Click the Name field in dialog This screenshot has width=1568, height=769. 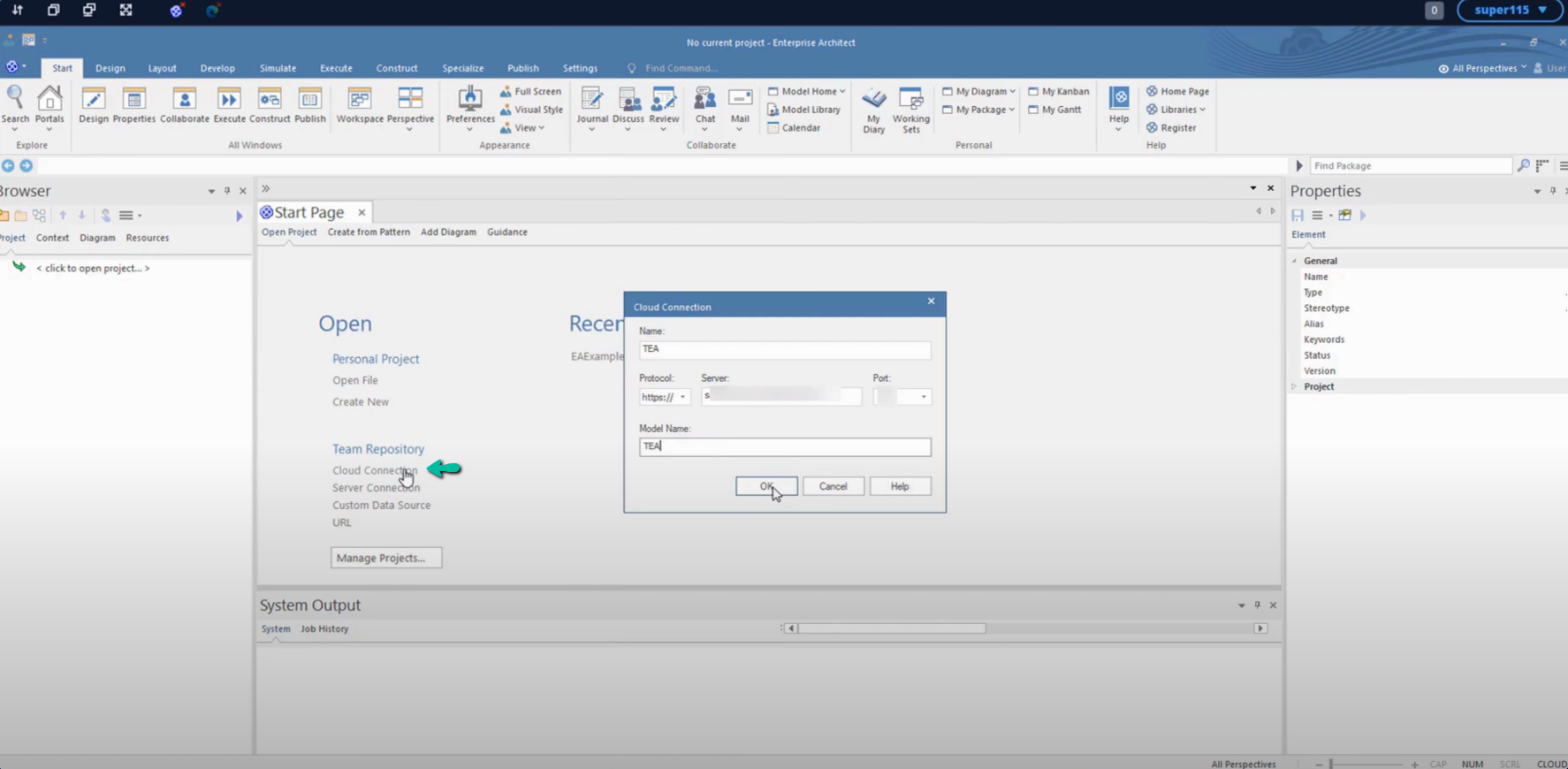tap(785, 349)
